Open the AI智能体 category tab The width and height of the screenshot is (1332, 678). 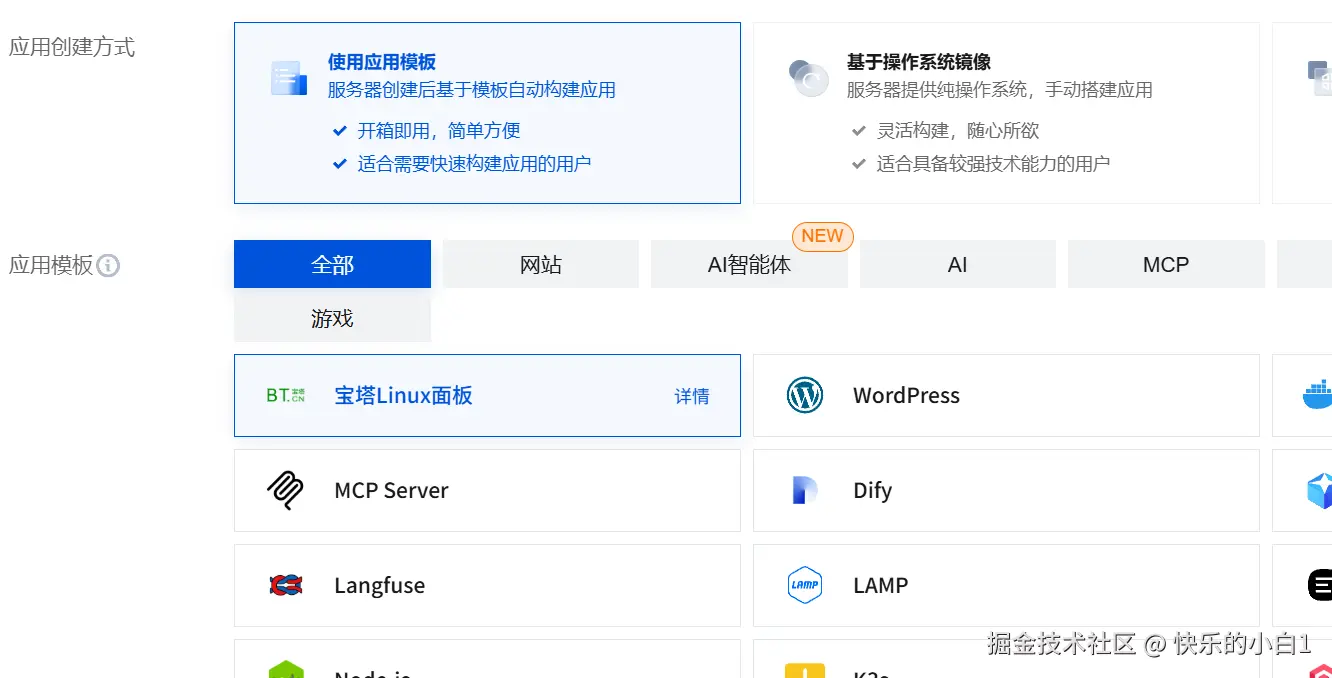[x=749, y=264]
